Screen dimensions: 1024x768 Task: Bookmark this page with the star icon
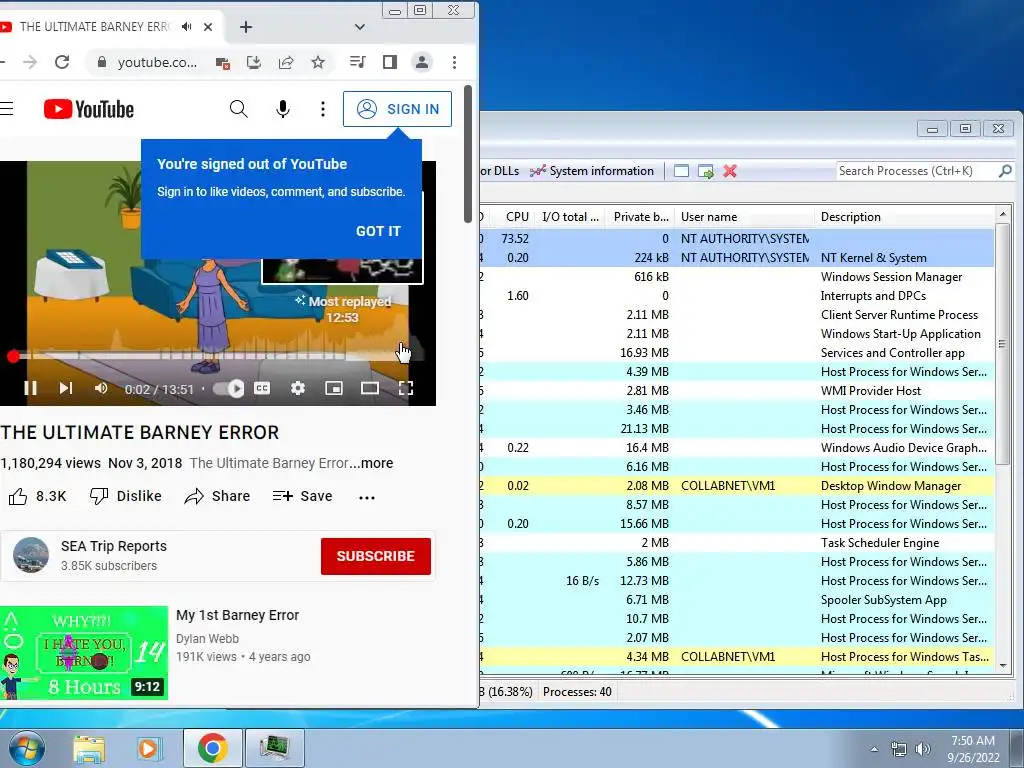(317, 62)
